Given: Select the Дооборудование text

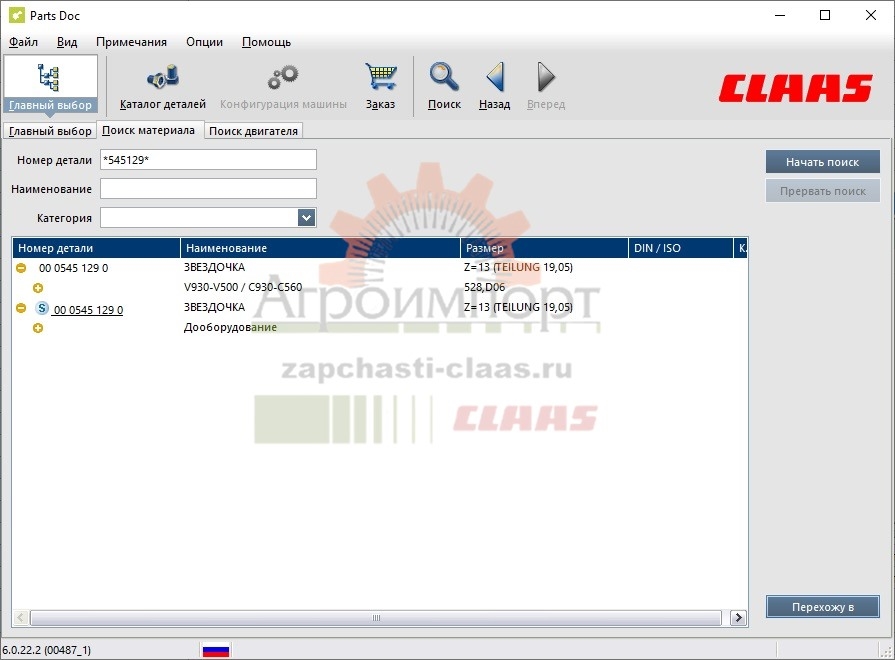Looking at the screenshot, I should tap(230, 327).
